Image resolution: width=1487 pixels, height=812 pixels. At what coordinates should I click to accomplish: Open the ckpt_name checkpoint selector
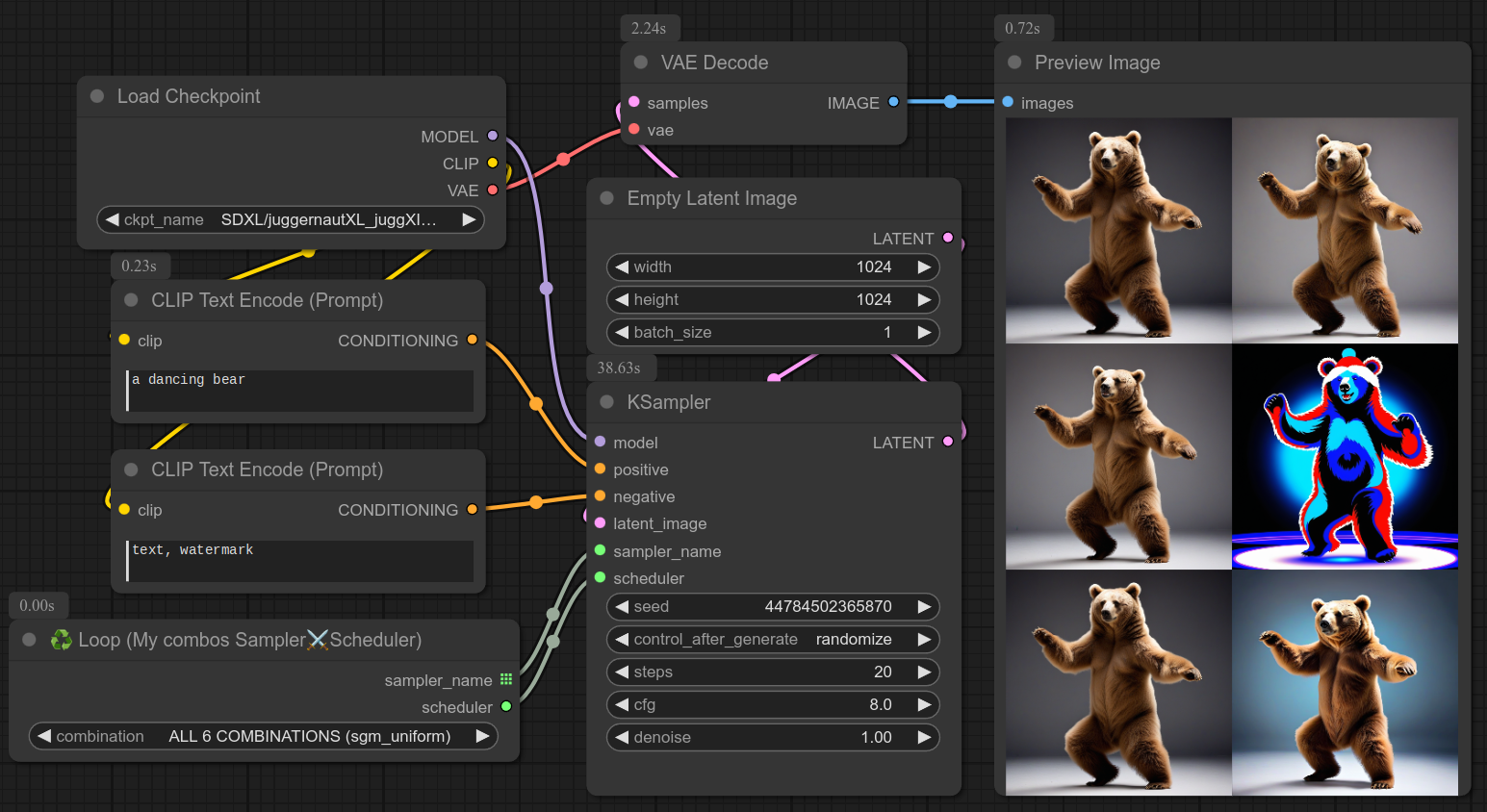click(x=291, y=219)
